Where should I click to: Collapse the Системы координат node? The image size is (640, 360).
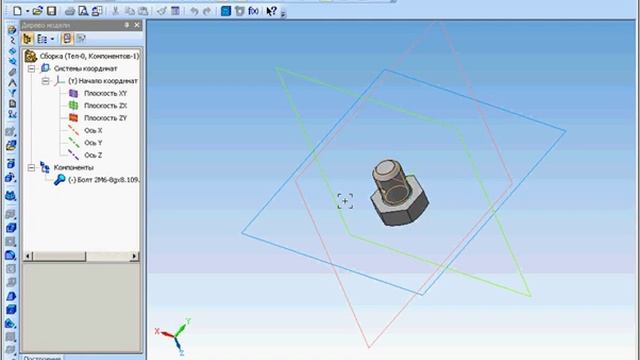(31, 69)
